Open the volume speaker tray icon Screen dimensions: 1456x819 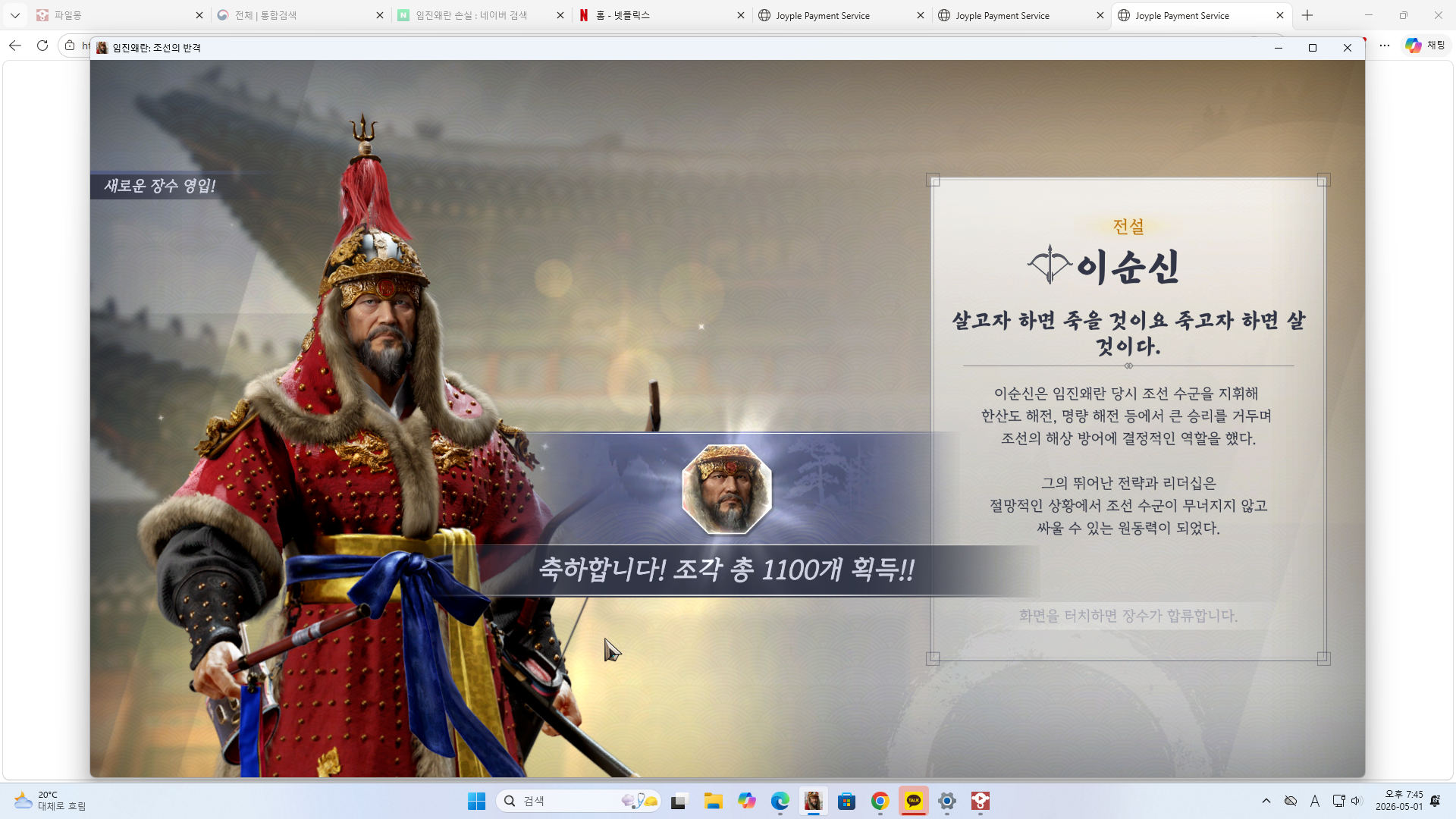tap(1357, 801)
